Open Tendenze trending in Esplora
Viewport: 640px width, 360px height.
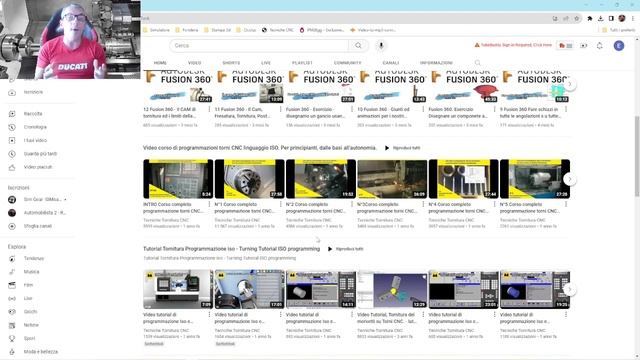pyautogui.click(x=33, y=258)
